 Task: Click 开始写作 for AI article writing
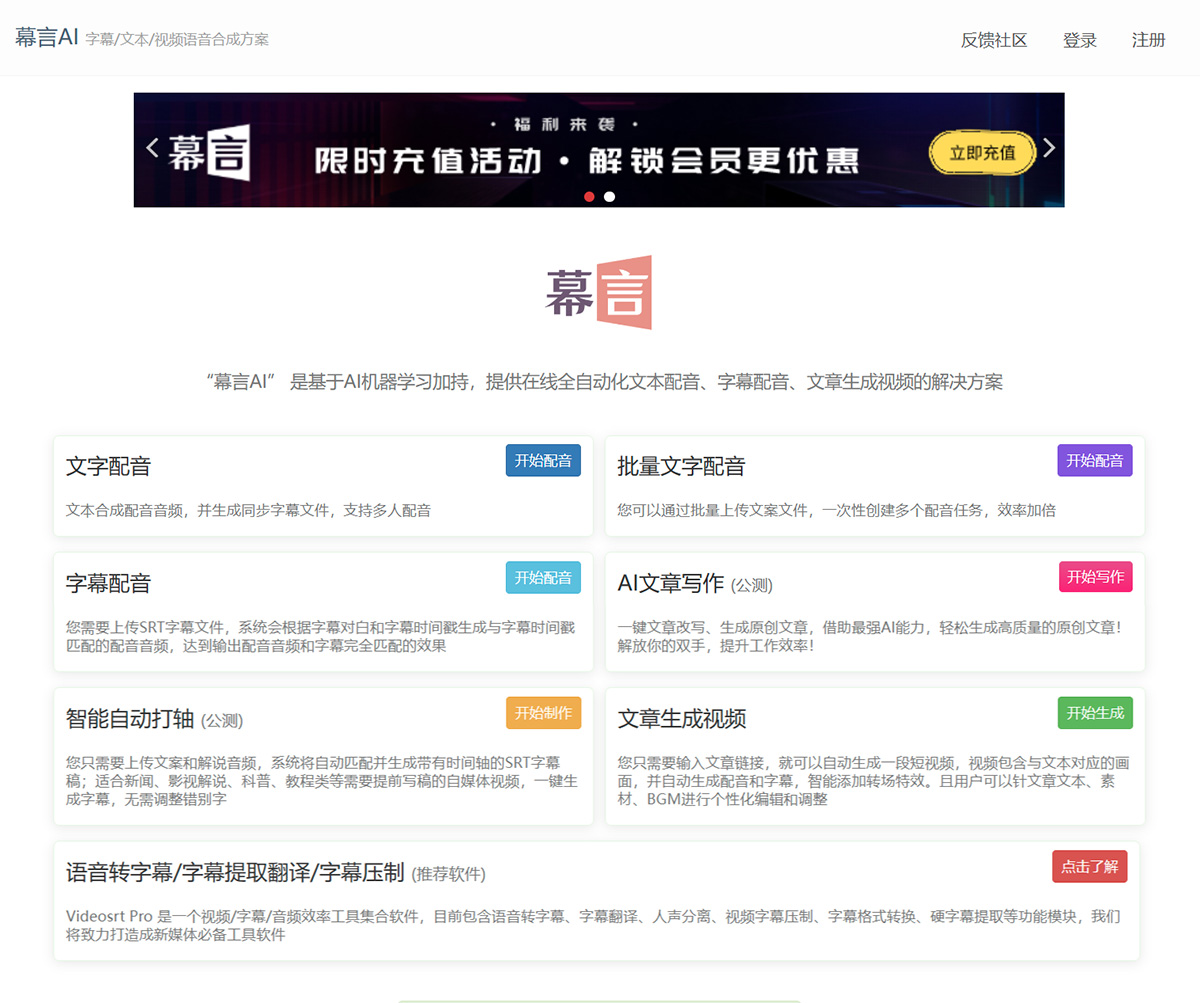point(1095,577)
